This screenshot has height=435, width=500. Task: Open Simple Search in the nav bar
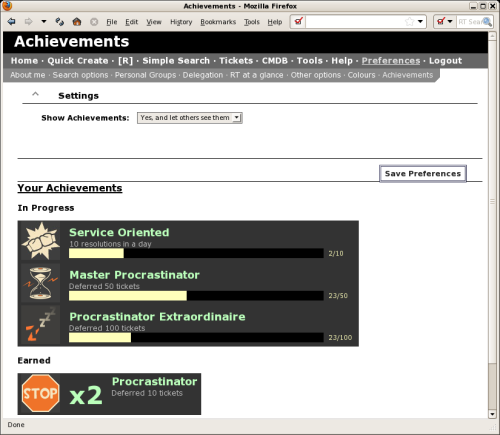(x=176, y=61)
